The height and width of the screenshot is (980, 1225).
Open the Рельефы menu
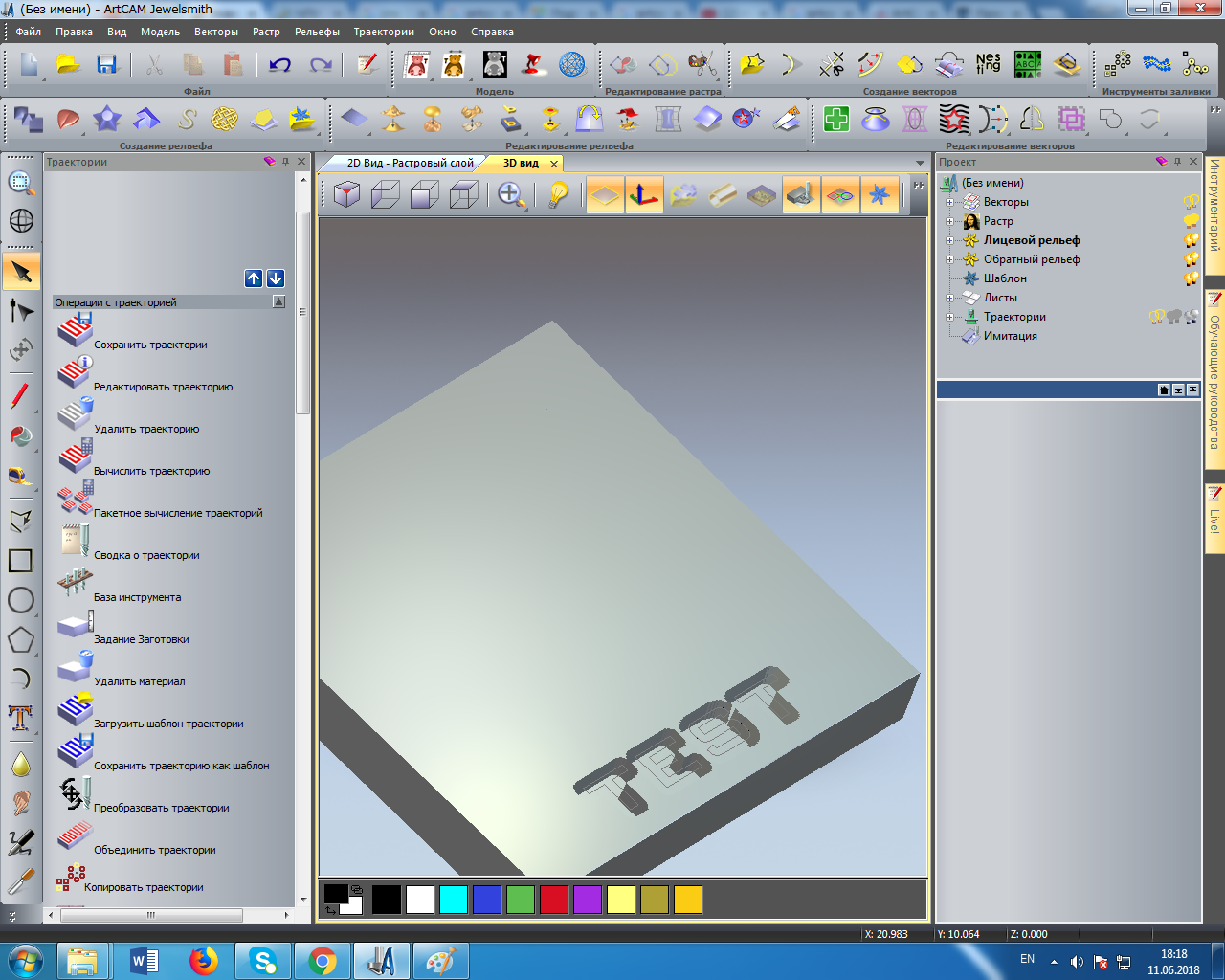(x=317, y=32)
